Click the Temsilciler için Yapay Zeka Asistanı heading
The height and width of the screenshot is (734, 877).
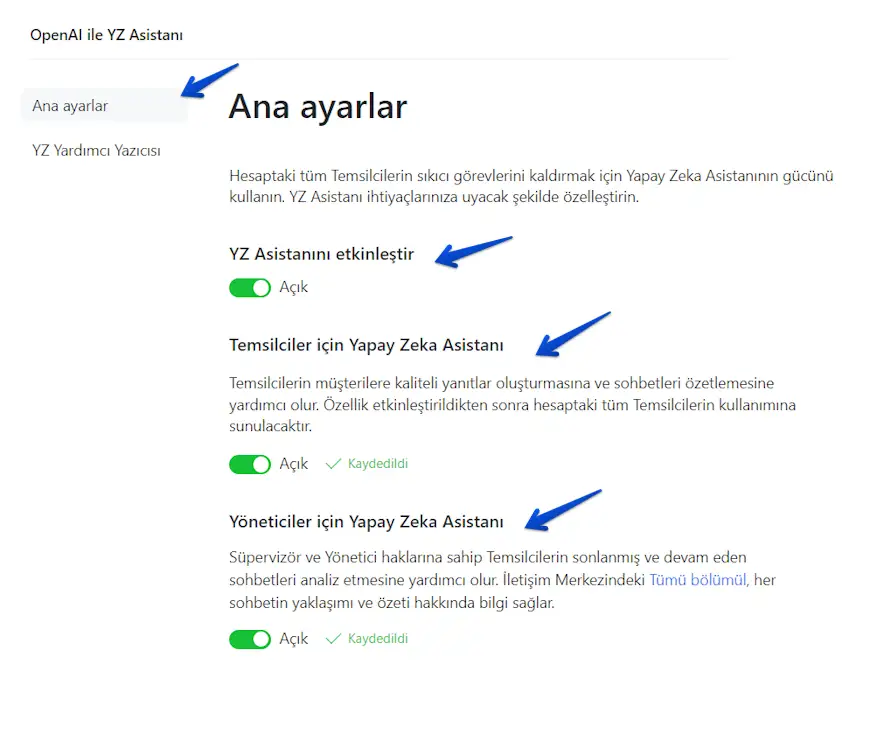(366, 346)
